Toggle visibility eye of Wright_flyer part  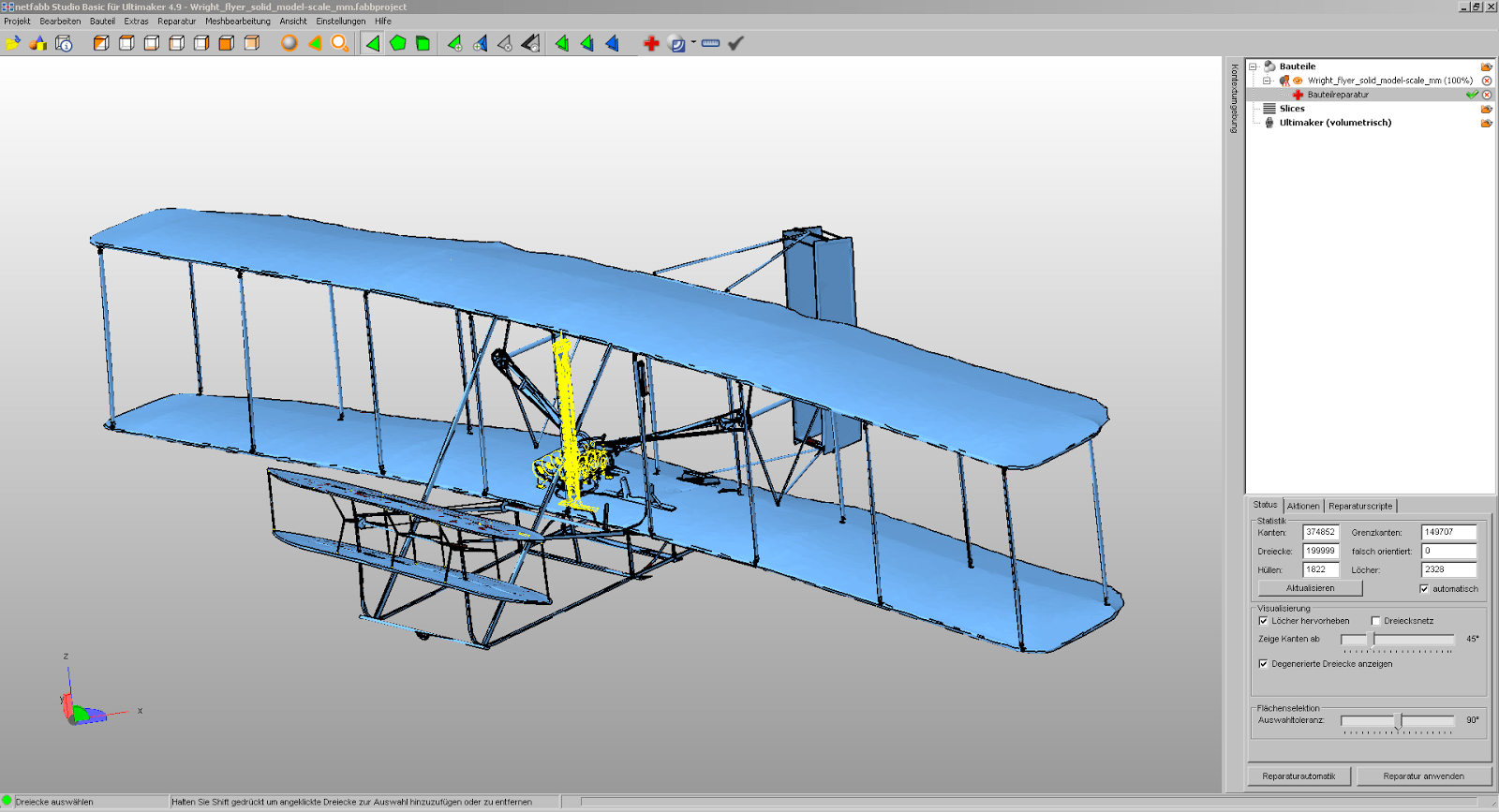1298,81
